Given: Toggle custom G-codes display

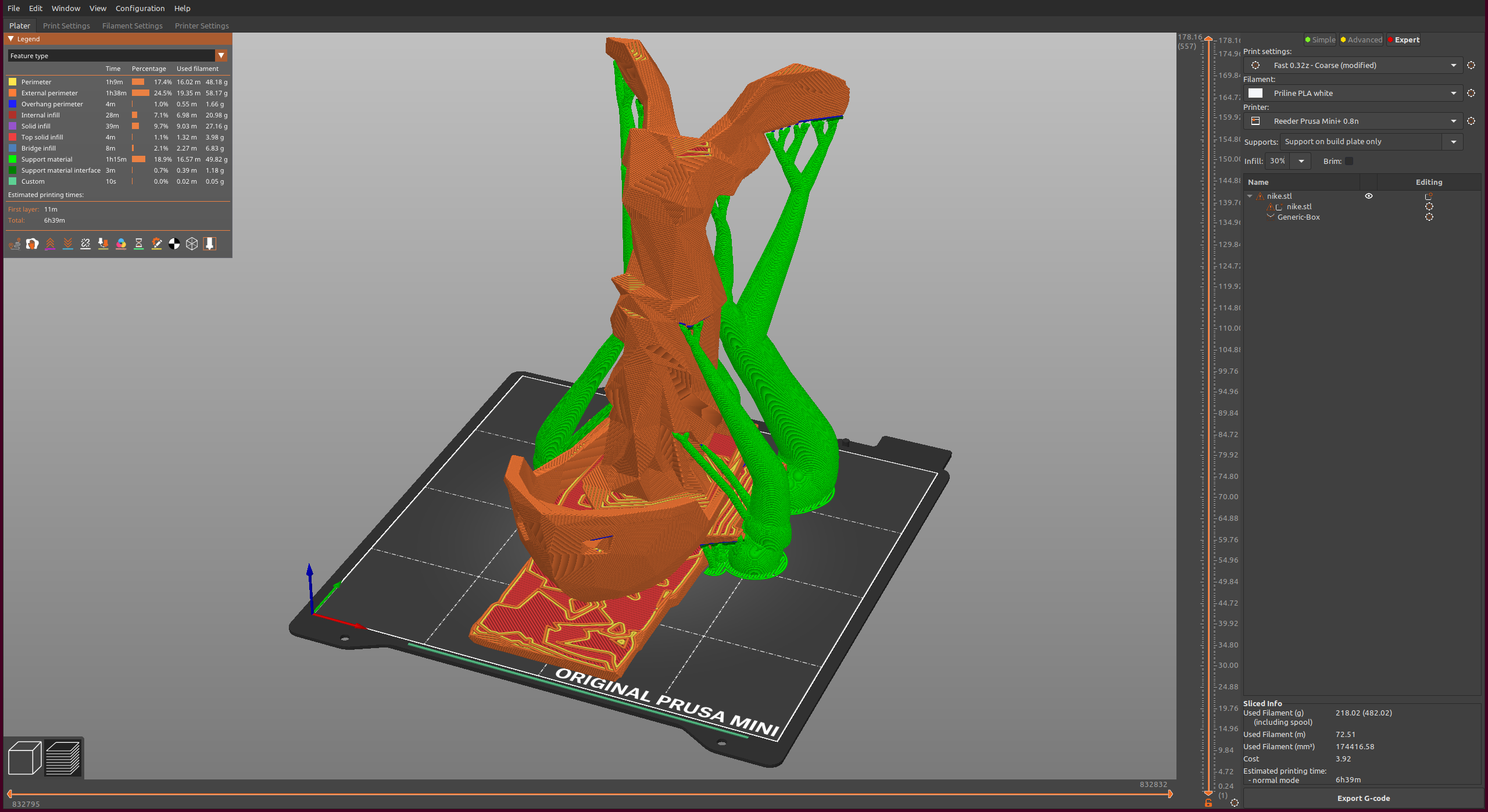Looking at the screenshot, I should pyautogui.click(x=156, y=244).
